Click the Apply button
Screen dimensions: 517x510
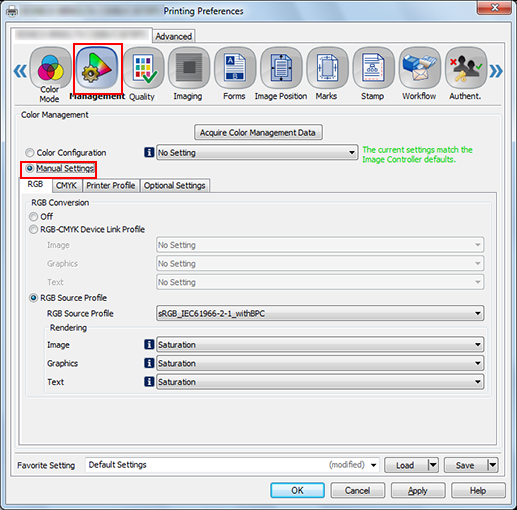(x=418, y=490)
